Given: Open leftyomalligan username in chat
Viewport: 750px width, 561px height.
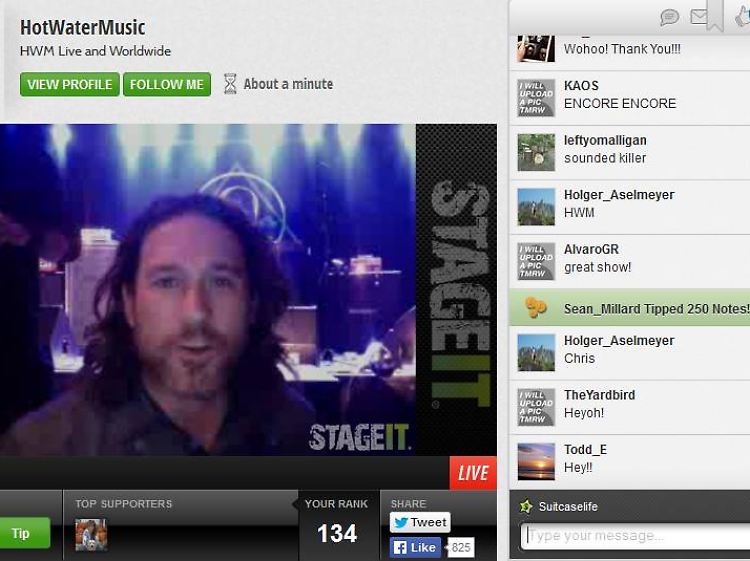Looking at the screenshot, I should tap(605, 140).
